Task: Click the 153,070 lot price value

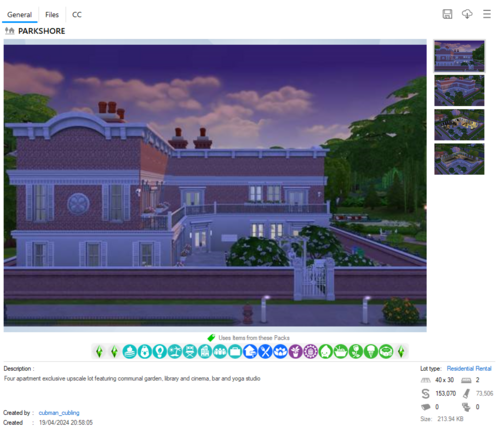Action: [446, 393]
